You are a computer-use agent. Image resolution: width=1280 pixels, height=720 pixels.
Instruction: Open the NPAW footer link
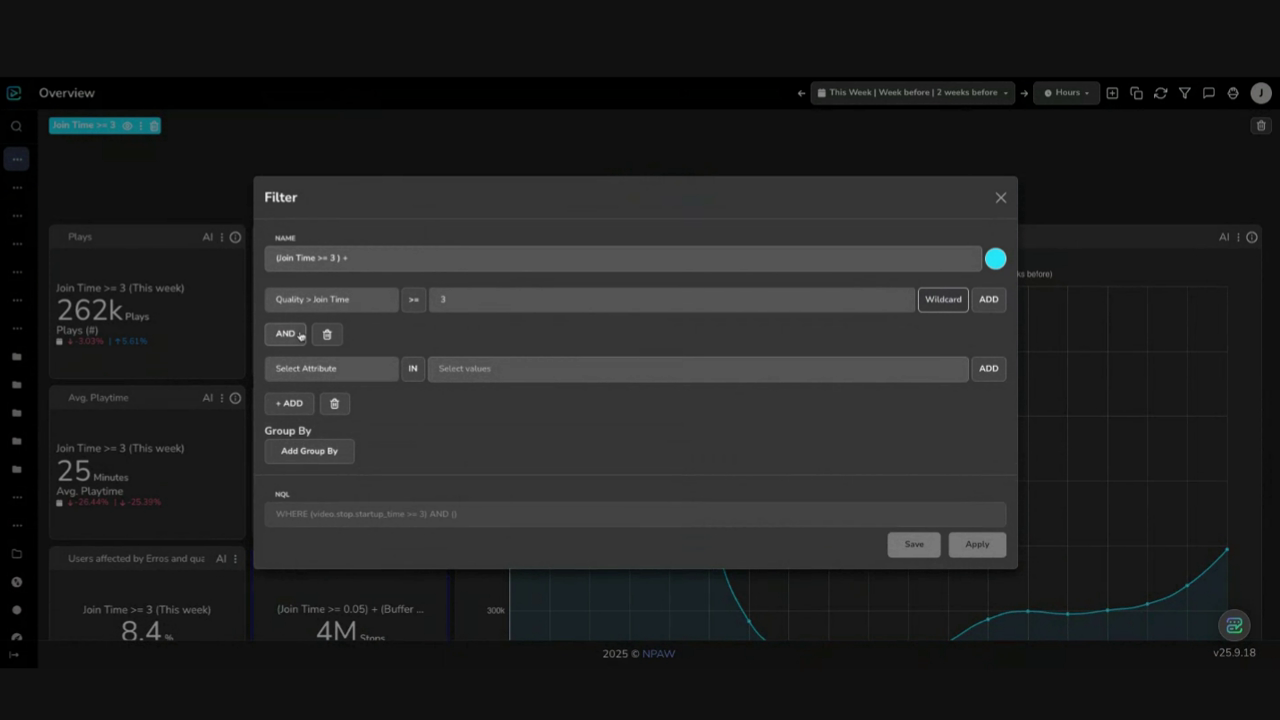tap(658, 654)
